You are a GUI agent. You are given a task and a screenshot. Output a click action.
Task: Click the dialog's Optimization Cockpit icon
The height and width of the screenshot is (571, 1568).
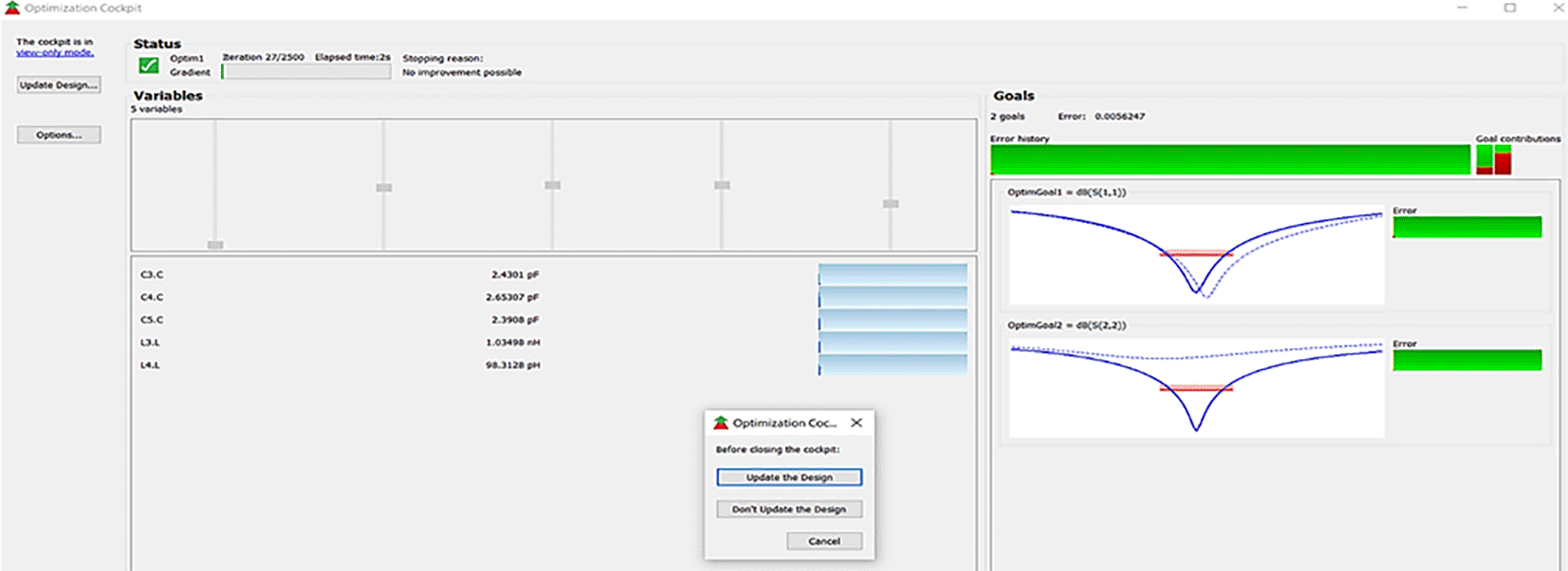tap(721, 423)
